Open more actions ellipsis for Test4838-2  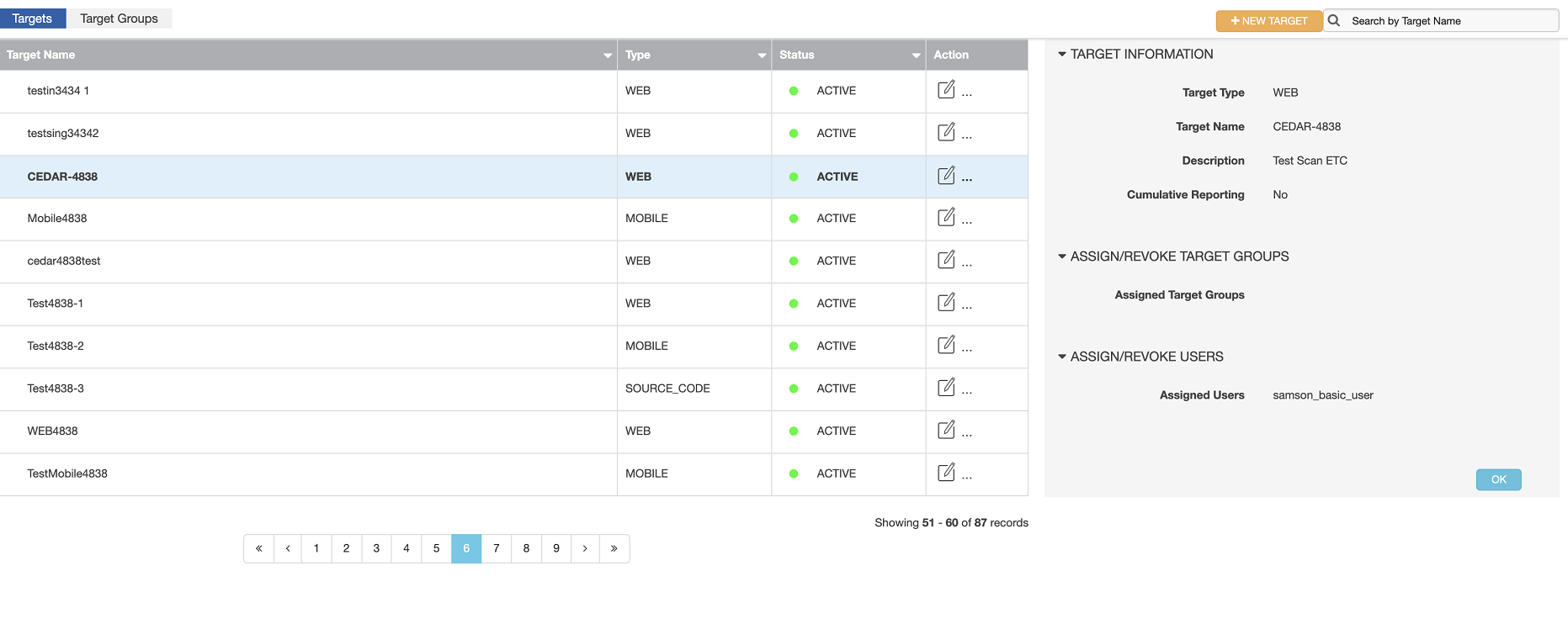point(967,351)
